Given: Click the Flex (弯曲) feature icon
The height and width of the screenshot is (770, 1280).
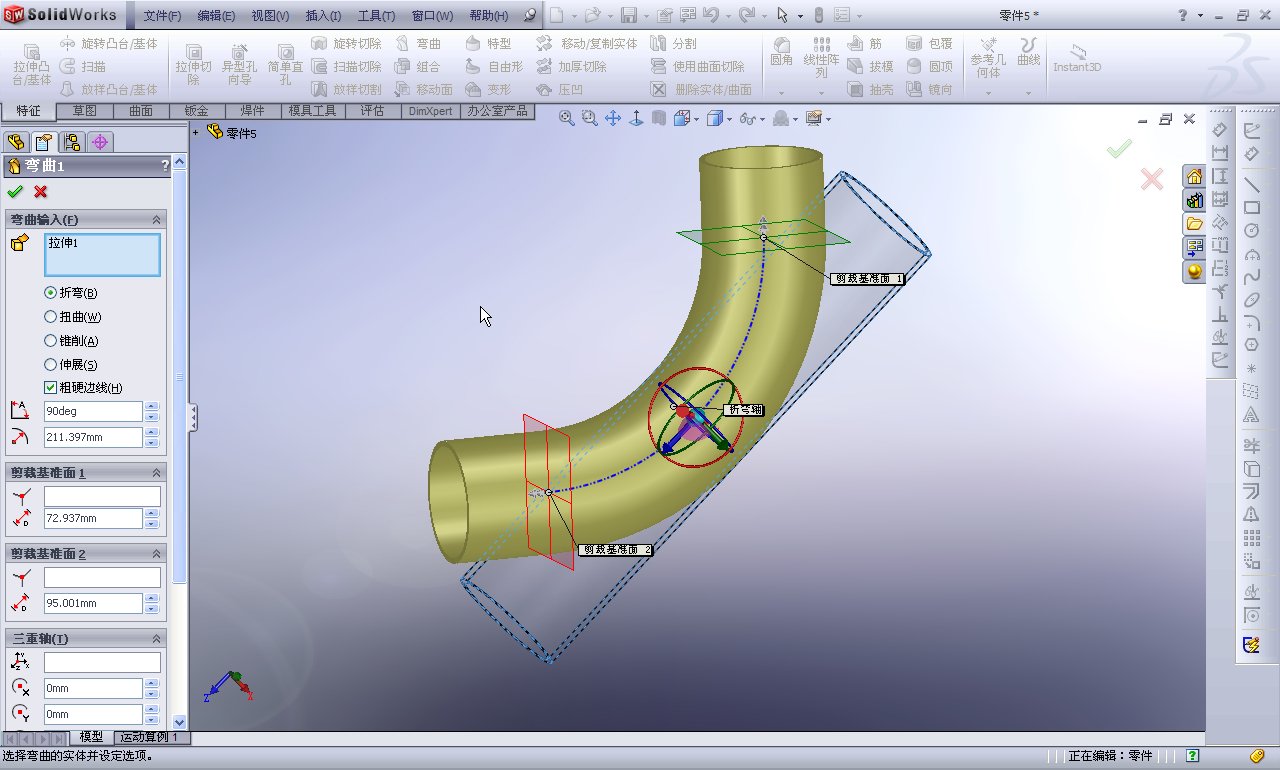Looking at the screenshot, I should coord(417,44).
